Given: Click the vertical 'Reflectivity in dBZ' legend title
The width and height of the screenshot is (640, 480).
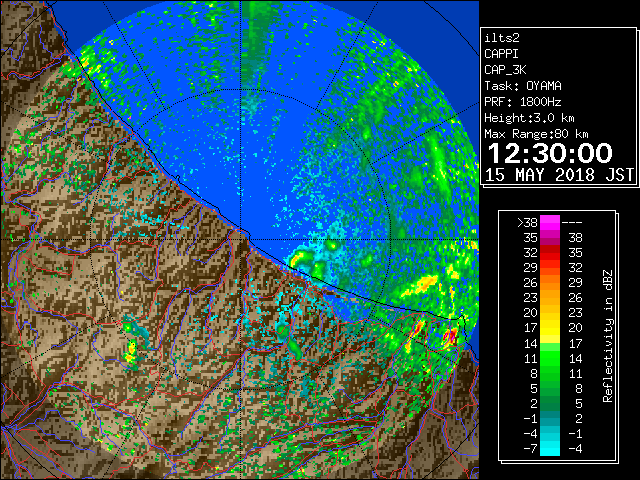Looking at the screenshot, I should [x=607, y=336].
